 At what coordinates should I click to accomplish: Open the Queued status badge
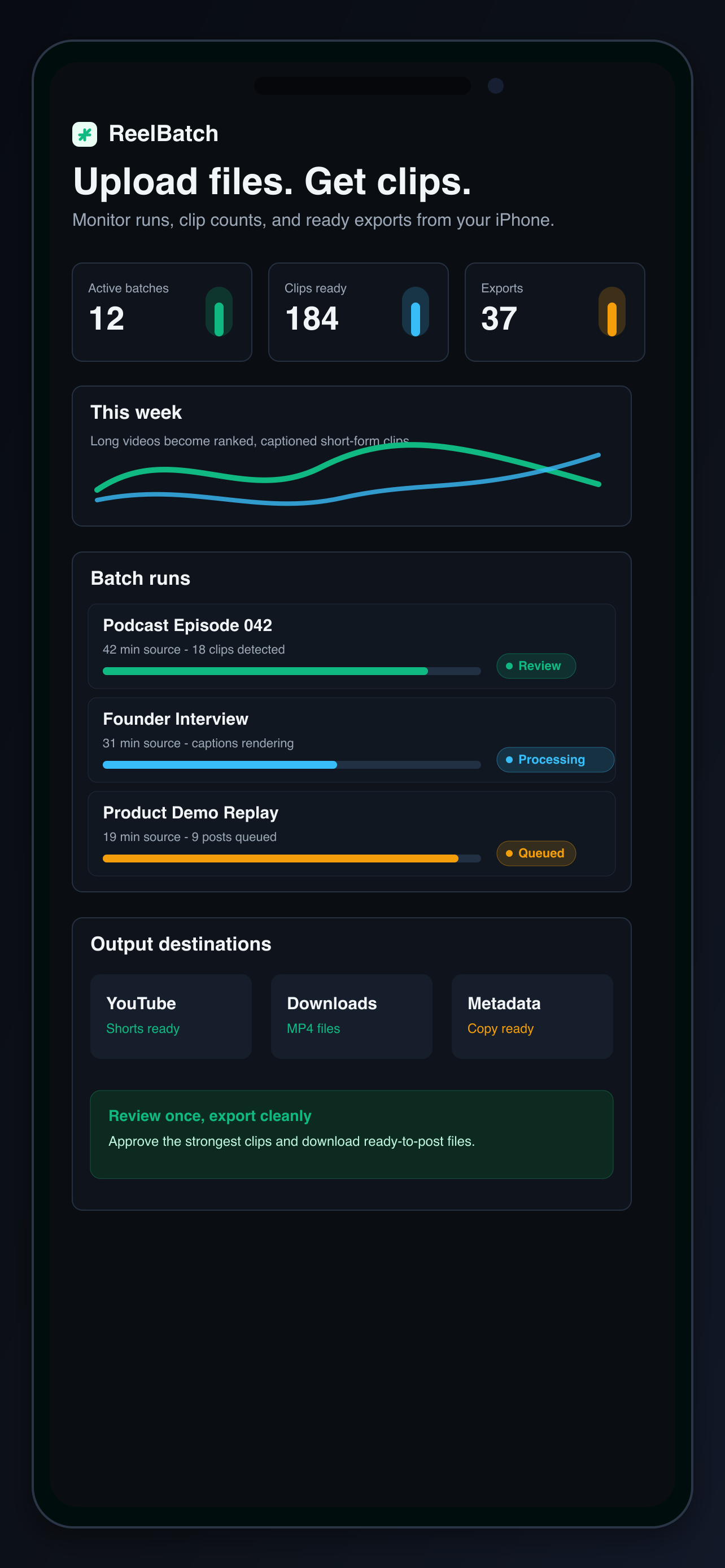click(536, 853)
